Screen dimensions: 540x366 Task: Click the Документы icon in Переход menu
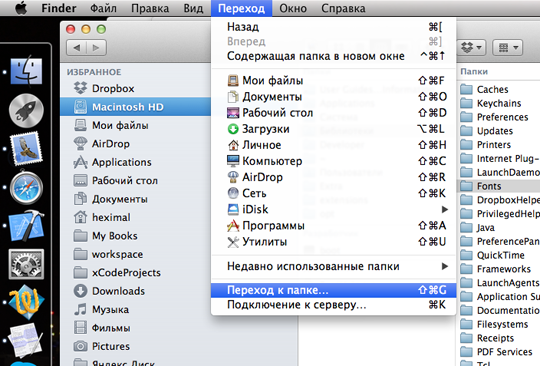233,97
